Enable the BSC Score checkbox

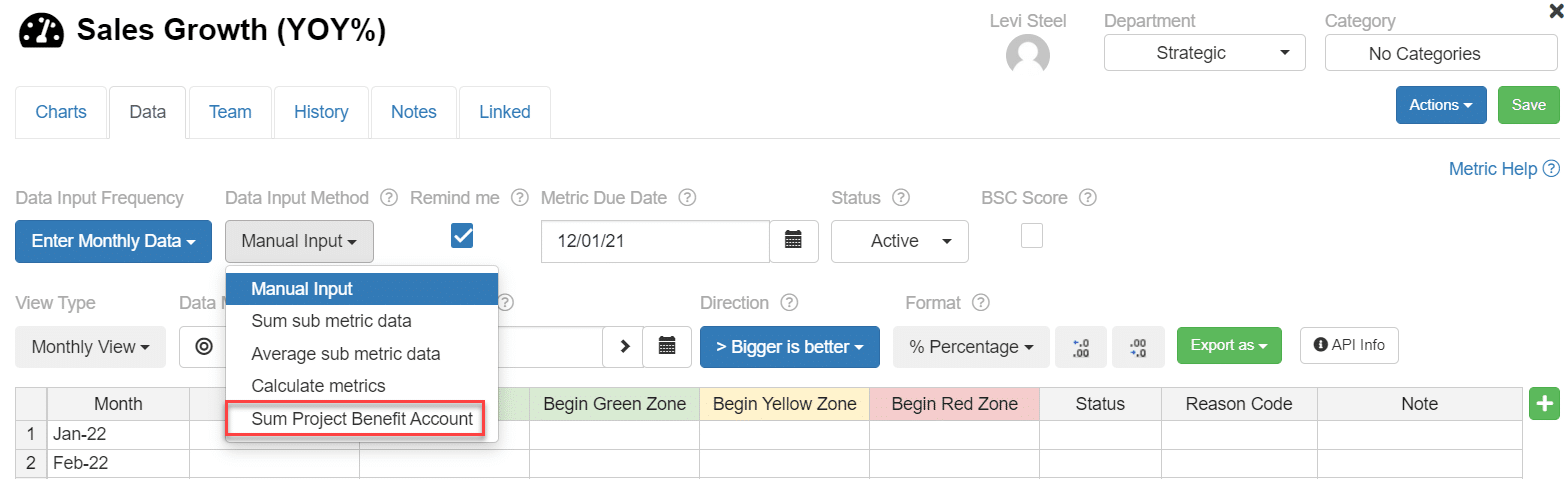click(1031, 235)
